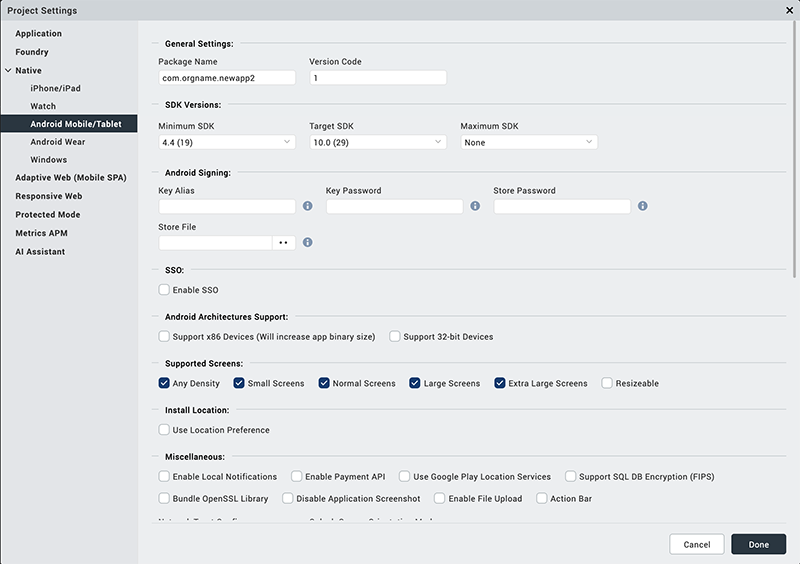The image size is (800, 564).
Task: Click the Store Password info icon
Action: coord(642,206)
